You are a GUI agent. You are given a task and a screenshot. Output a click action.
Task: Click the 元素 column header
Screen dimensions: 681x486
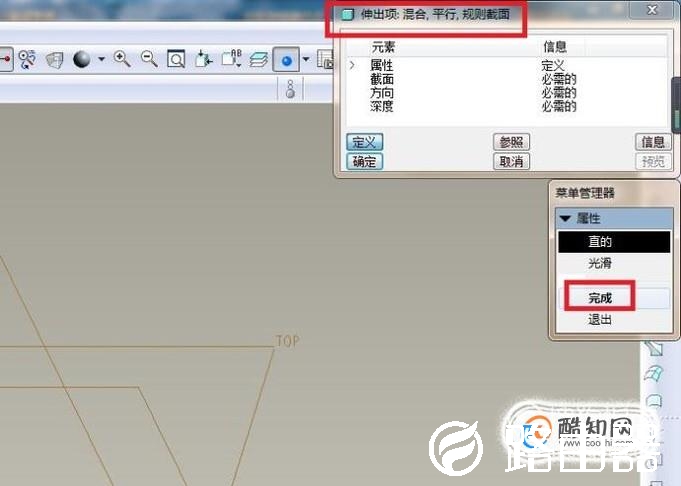coord(383,47)
